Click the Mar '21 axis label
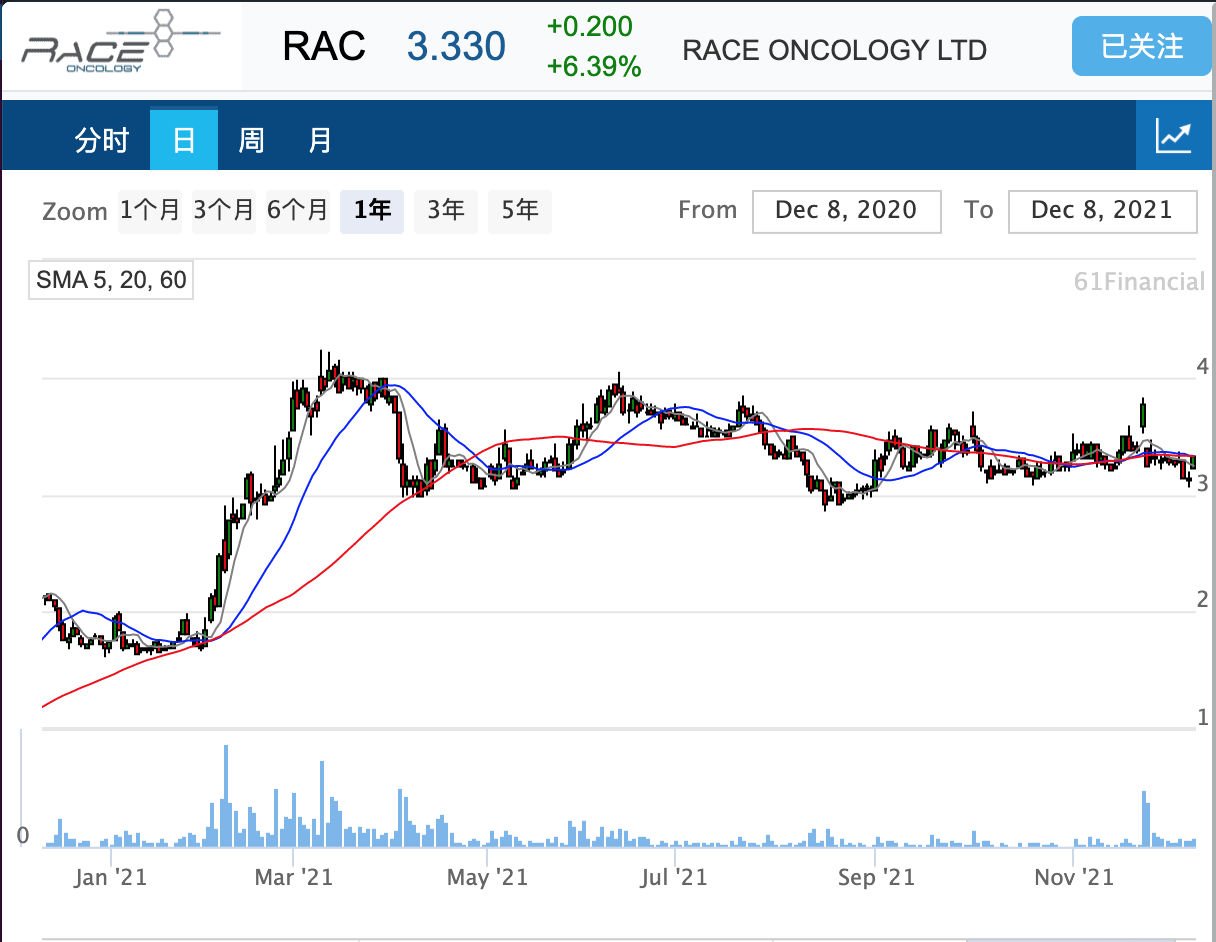Viewport: 1216px width, 942px height. pyautogui.click(x=294, y=877)
